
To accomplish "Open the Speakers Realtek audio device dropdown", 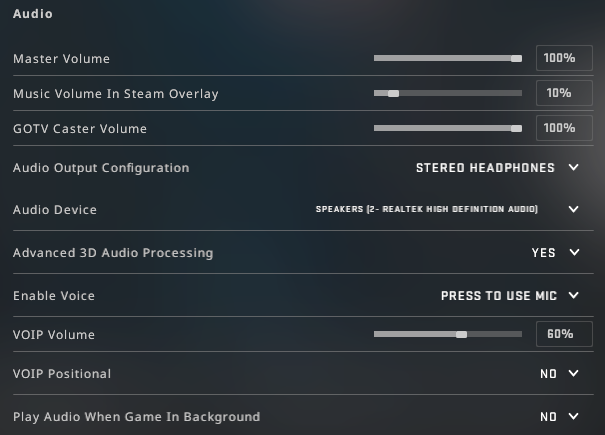I will tap(427, 210).
